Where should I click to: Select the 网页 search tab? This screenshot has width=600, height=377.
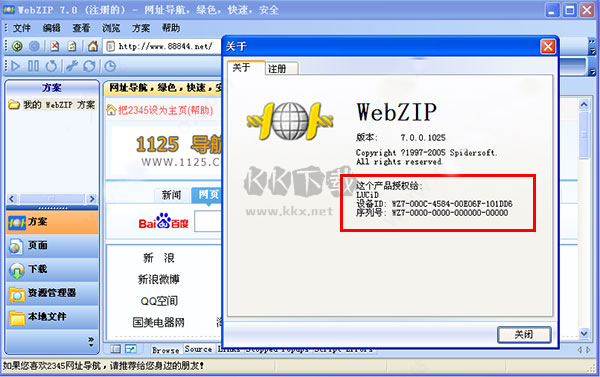pos(206,195)
